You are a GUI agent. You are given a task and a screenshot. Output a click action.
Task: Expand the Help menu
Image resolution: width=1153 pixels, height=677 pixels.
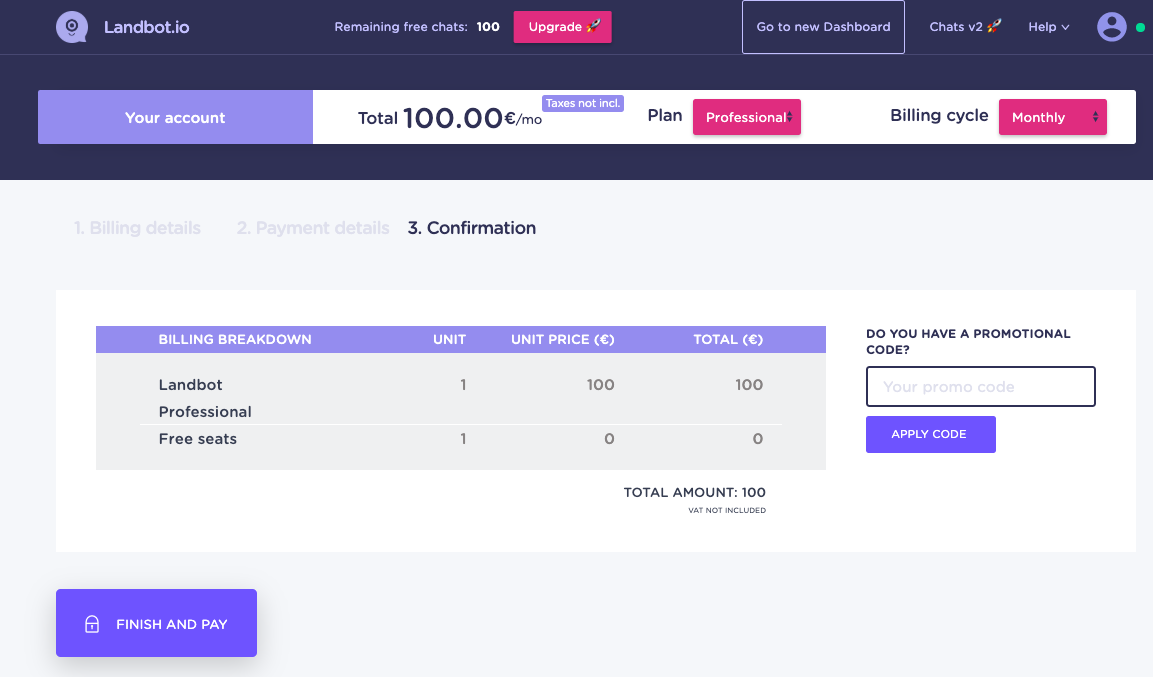(1048, 27)
